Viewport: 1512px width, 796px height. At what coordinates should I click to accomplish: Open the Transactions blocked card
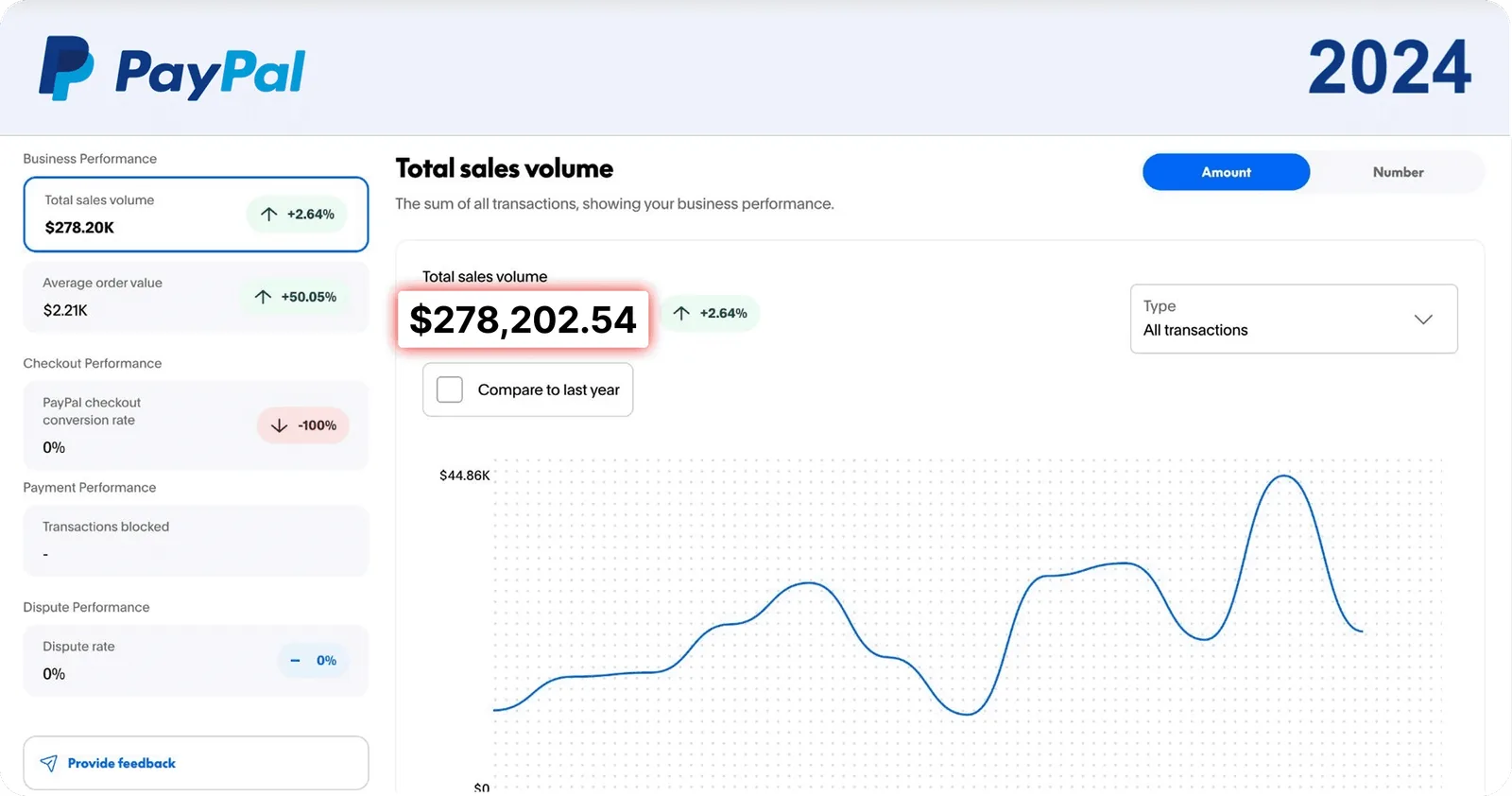click(196, 541)
